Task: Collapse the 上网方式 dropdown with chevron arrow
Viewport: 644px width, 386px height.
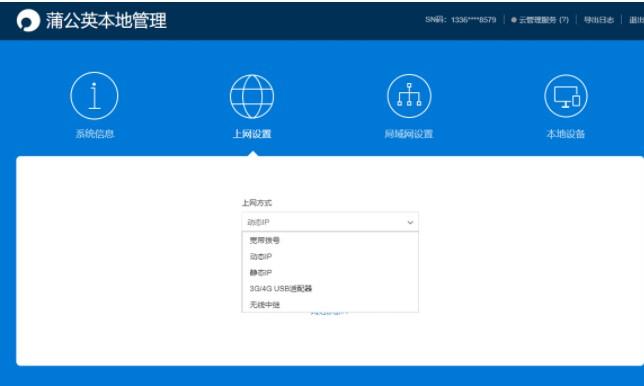Action: pyautogui.click(x=410, y=222)
